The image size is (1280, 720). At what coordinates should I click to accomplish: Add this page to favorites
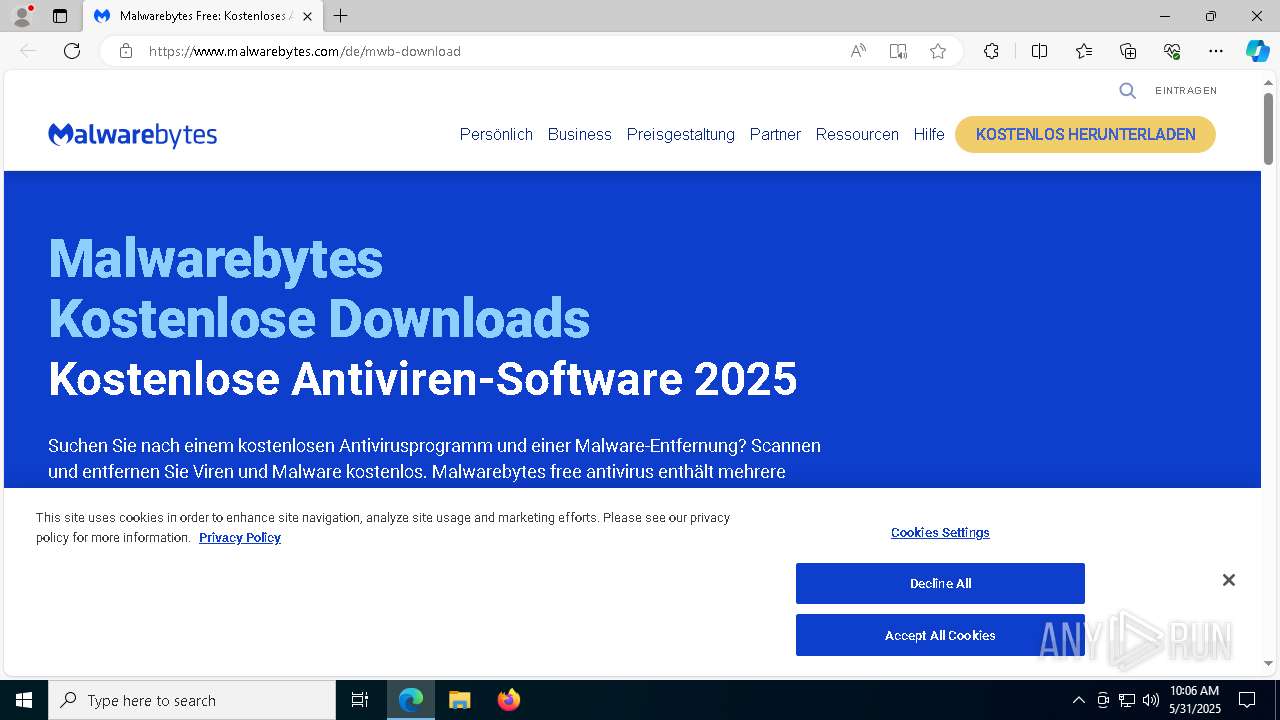[938, 51]
